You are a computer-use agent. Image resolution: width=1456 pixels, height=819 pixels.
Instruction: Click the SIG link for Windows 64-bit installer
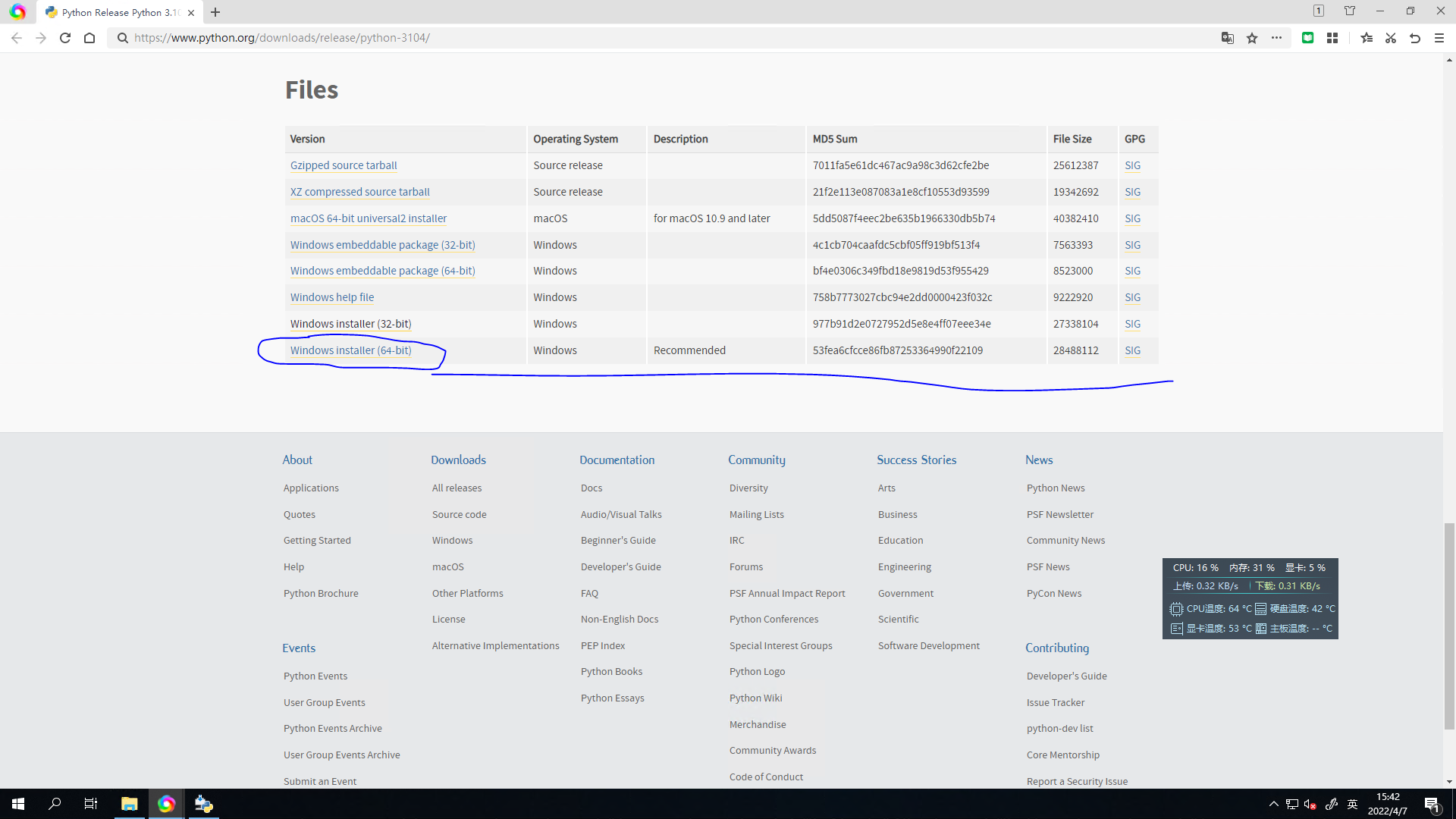click(1131, 350)
